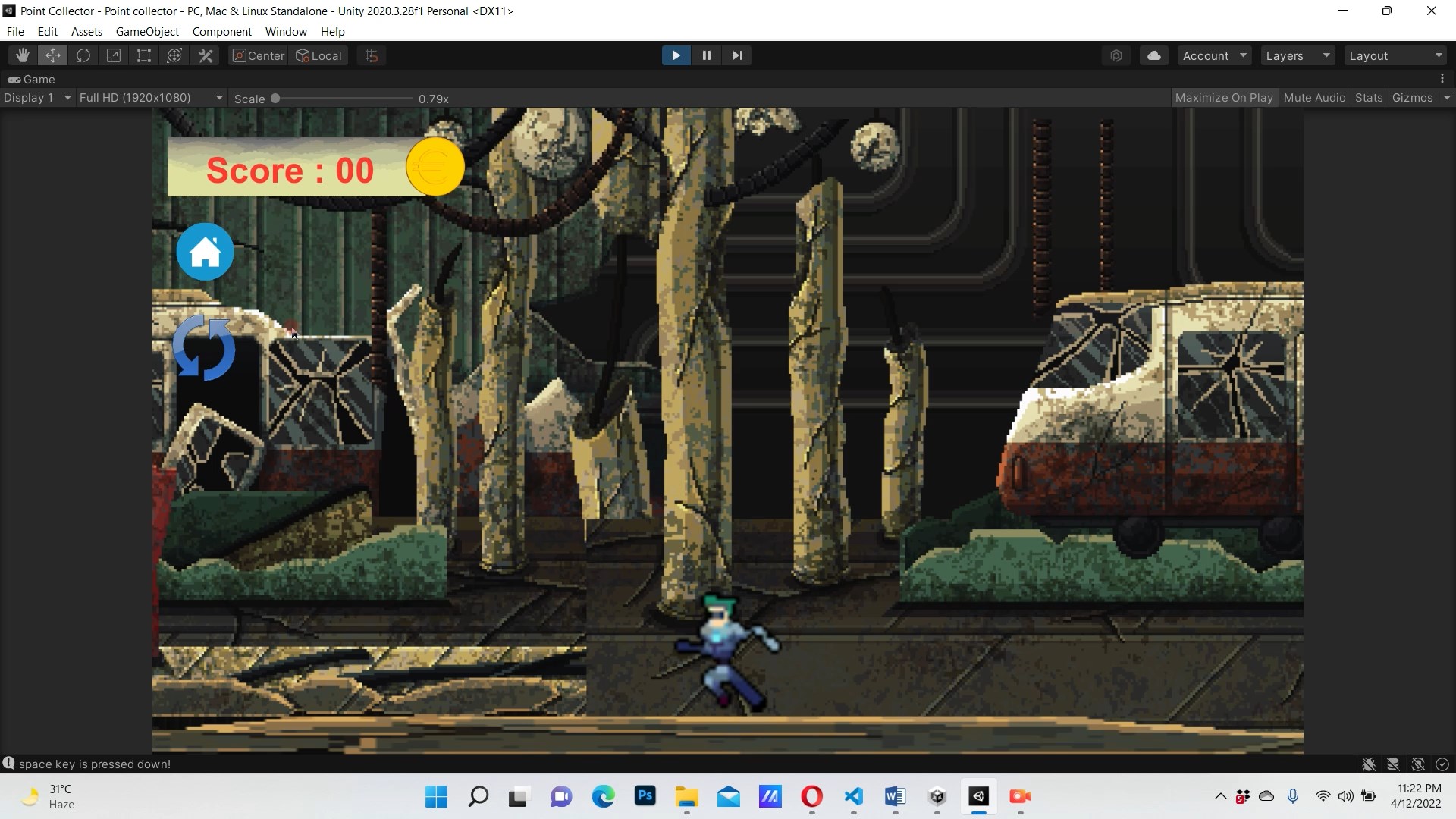
Task: Click the blue home button in game
Action: (205, 252)
